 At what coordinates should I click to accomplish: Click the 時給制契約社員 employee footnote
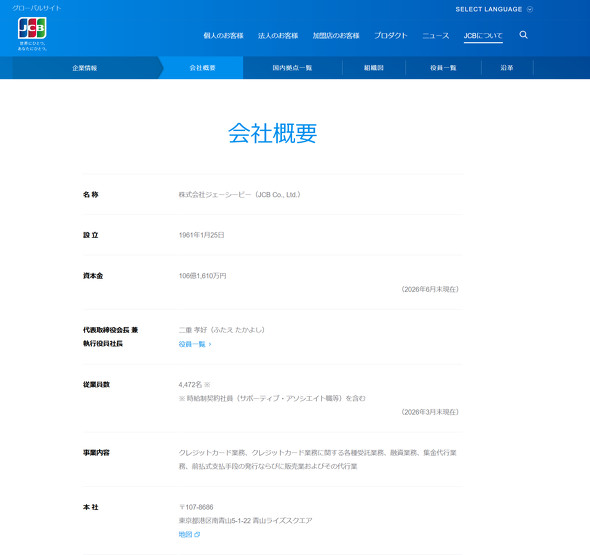(x=272, y=398)
